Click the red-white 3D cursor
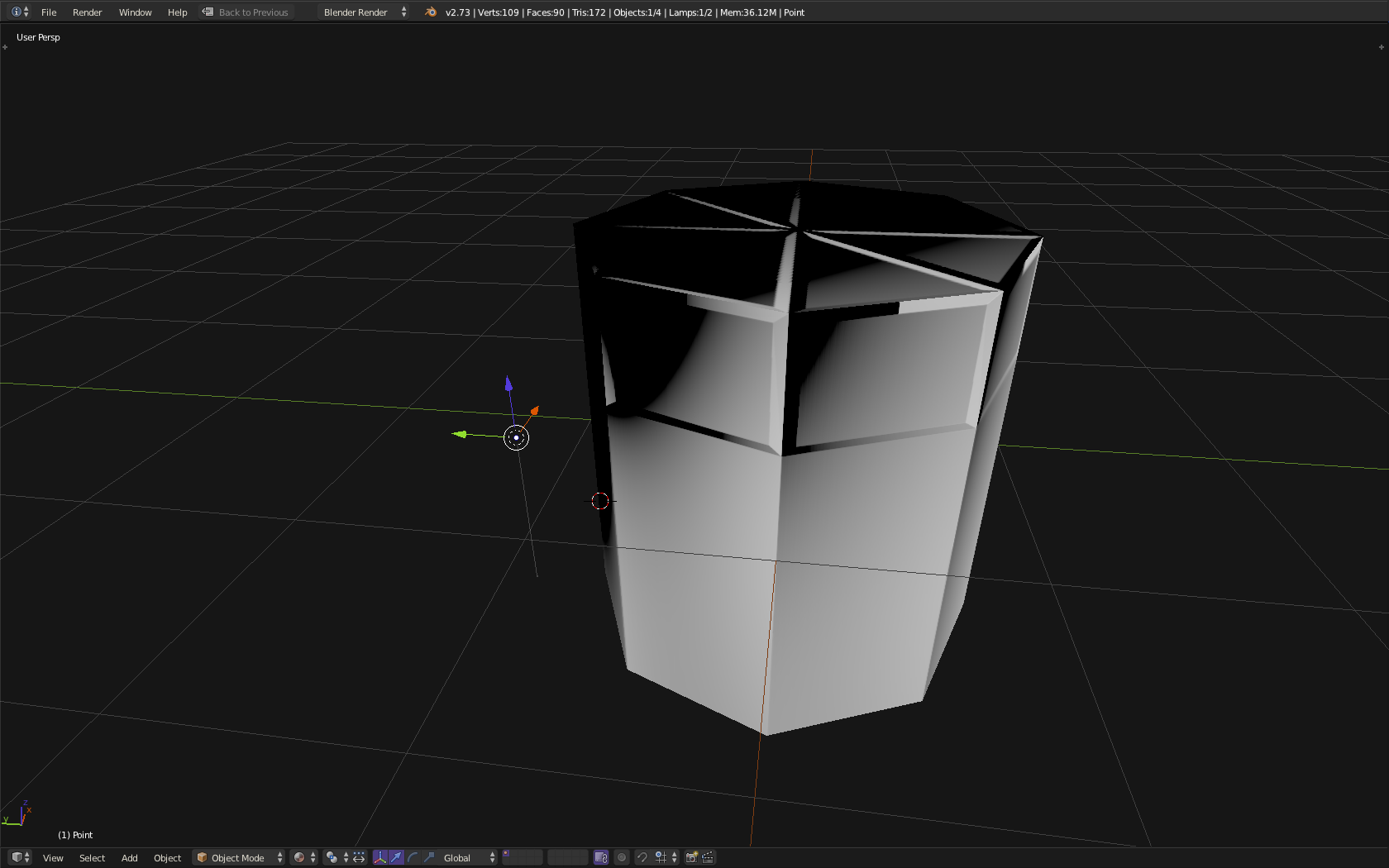Screen dimensions: 1389x868 click(x=600, y=501)
